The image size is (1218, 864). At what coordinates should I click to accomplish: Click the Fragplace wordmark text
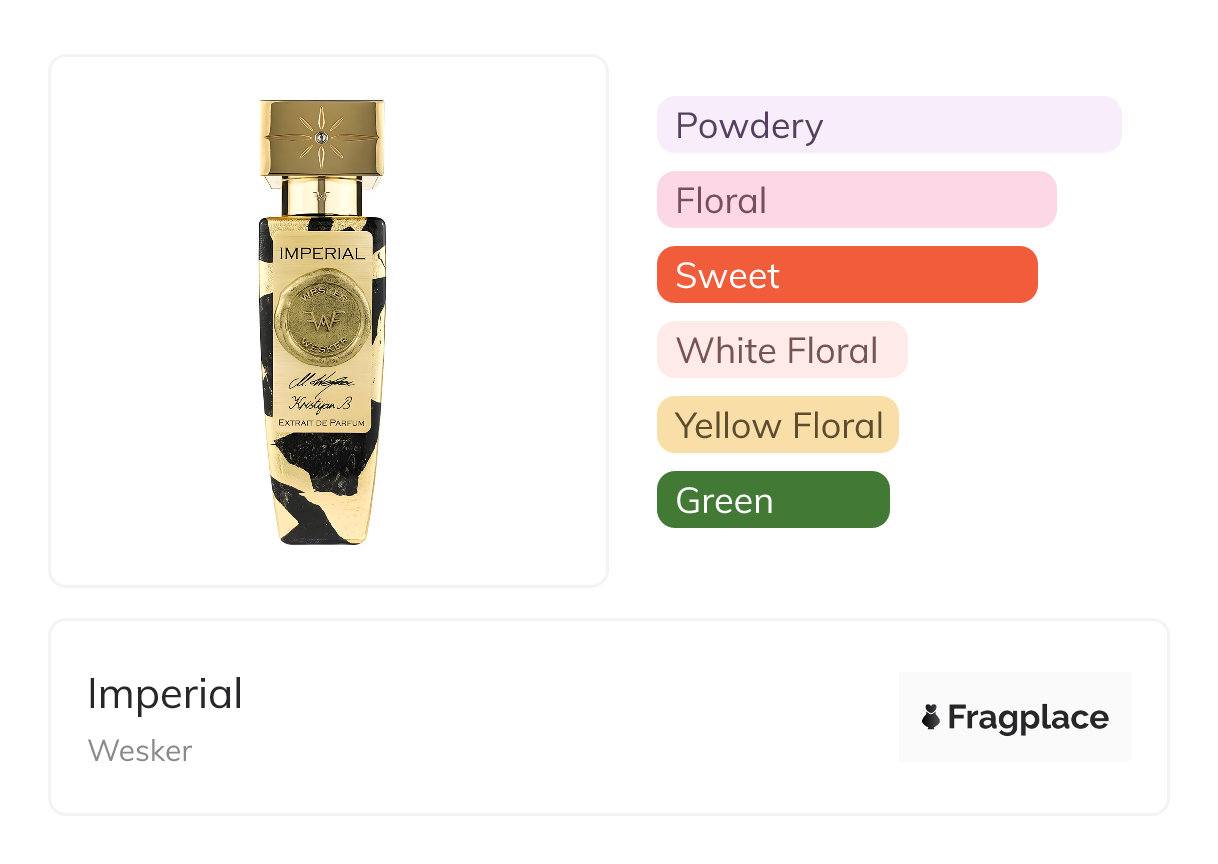(1028, 717)
